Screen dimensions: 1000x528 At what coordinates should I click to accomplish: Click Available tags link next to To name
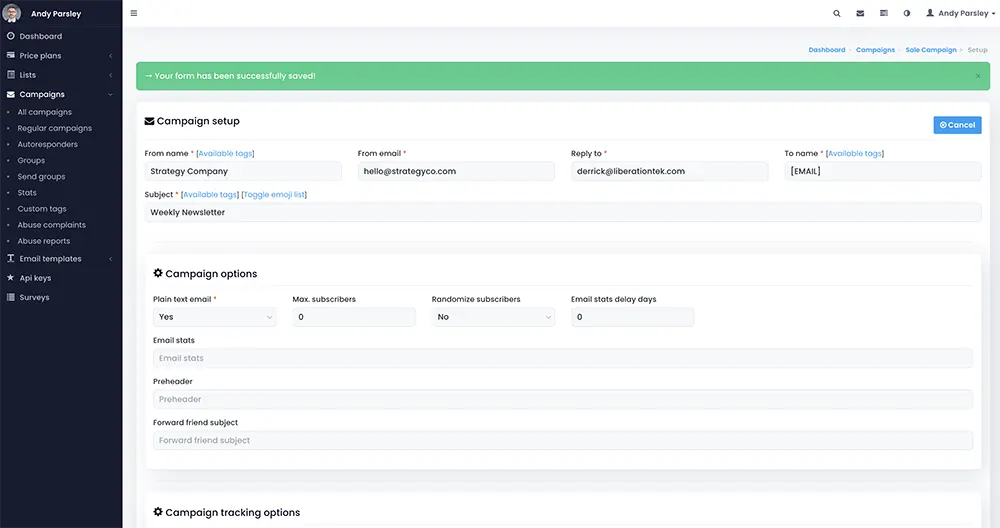(x=855, y=154)
